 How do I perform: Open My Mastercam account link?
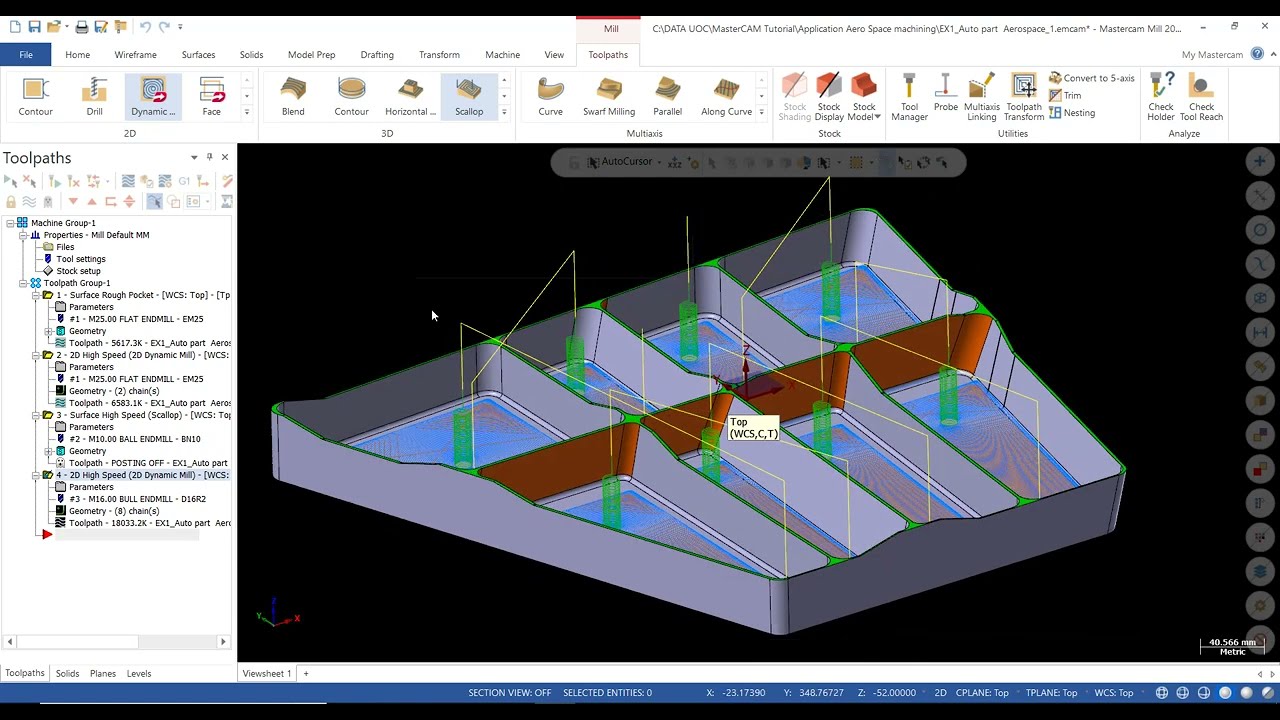point(1212,55)
